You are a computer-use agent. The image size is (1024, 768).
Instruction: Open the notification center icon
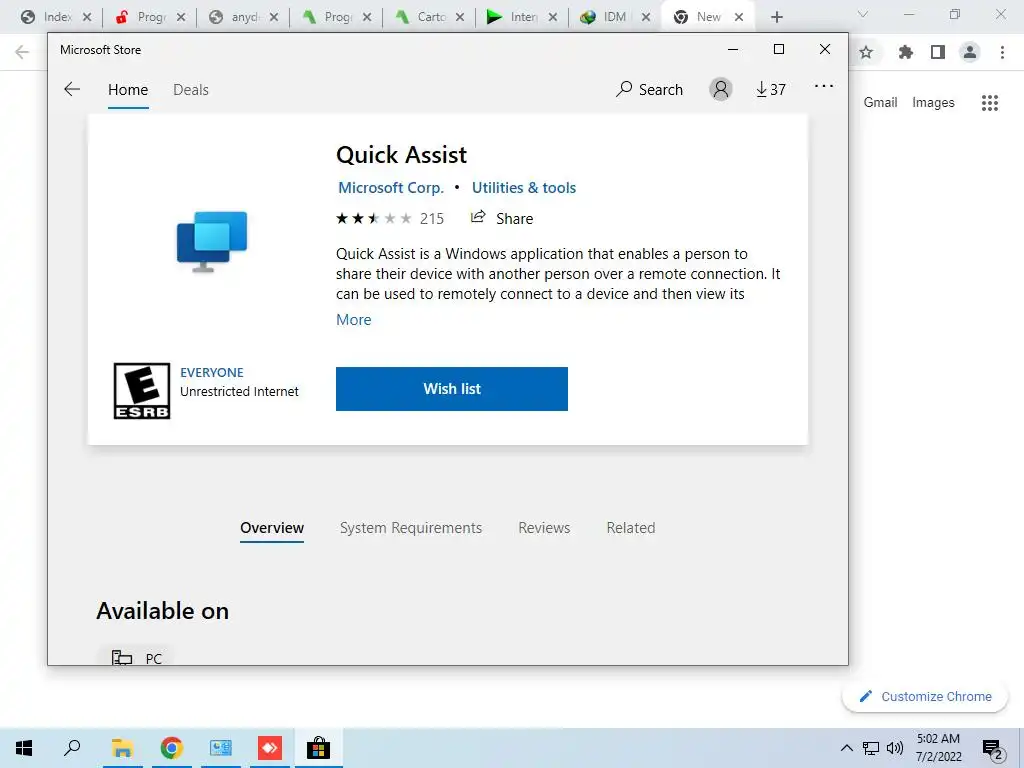993,749
